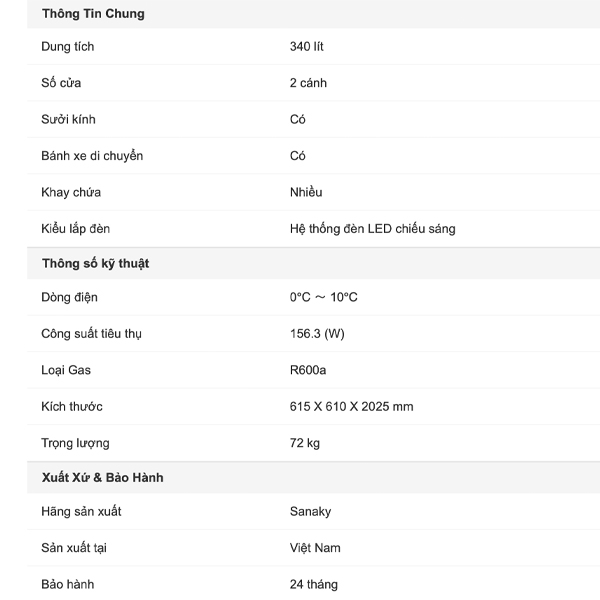Click the 24 tháng warranty value
This screenshot has width=600, height=600.
tap(314, 584)
